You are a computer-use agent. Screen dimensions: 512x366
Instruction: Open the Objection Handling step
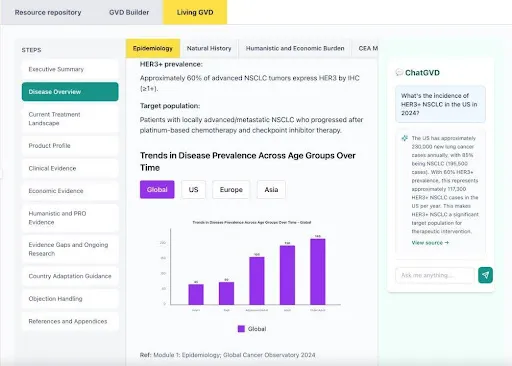pyautogui.click(x=70, y=299)
